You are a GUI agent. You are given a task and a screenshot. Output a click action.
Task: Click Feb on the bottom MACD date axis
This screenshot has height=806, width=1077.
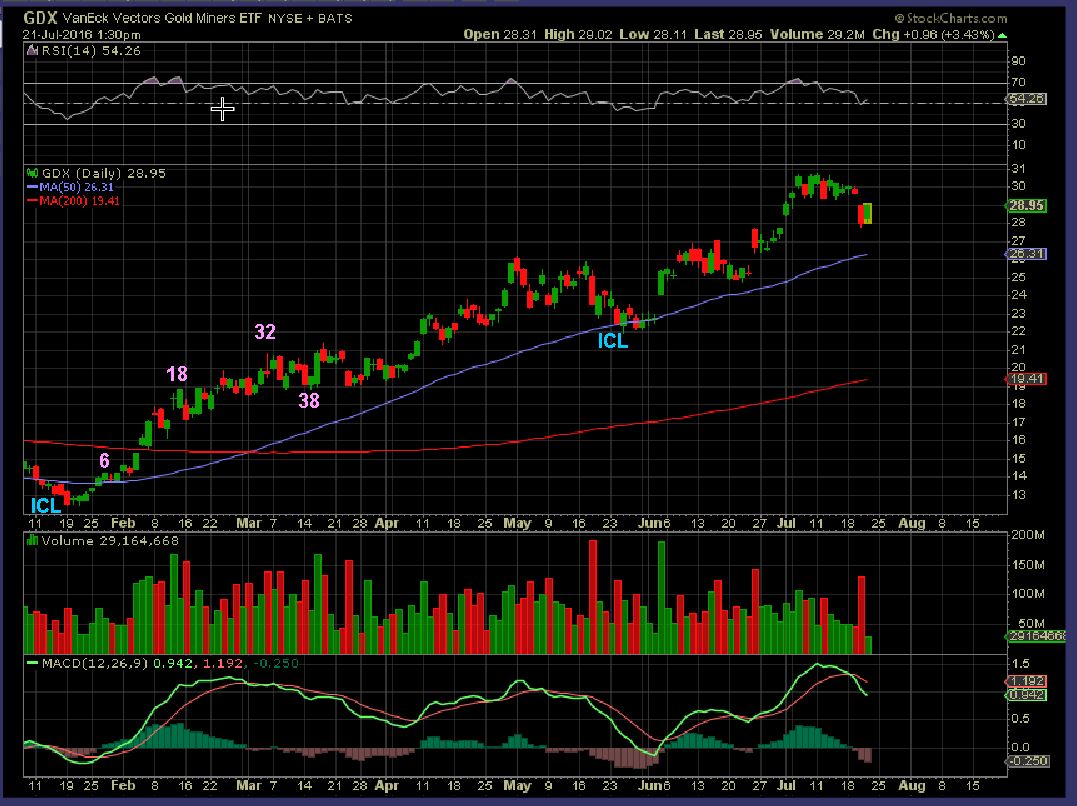pyautogui.click(x=123, y=785)
